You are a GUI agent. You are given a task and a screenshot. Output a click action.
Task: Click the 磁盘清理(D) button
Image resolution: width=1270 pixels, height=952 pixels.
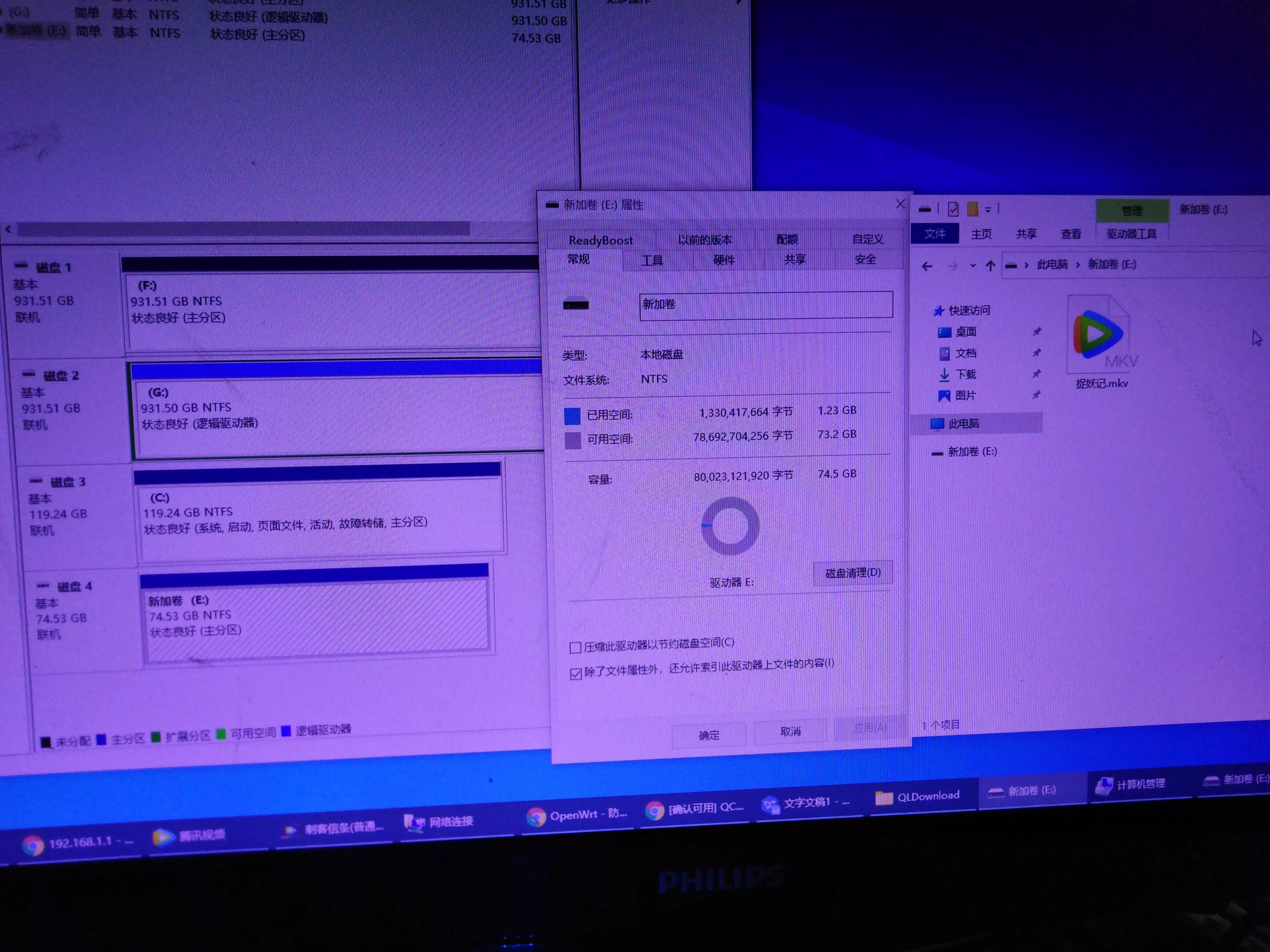[x=853, y=573]
